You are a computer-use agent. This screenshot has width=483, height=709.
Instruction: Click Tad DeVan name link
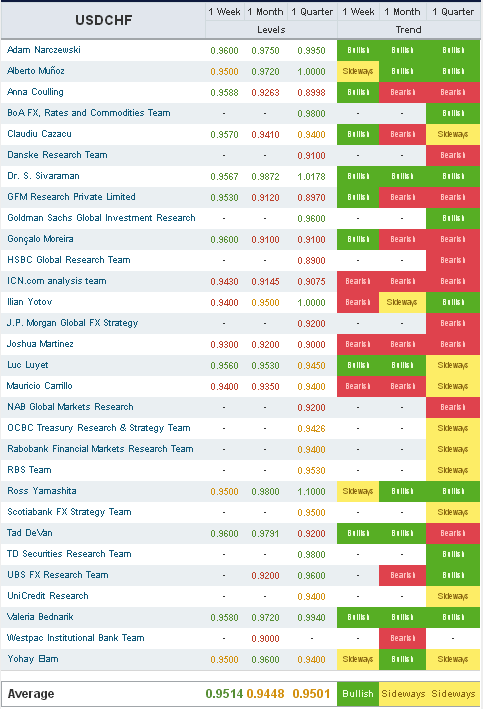pyautogui.click(x=30, y=533)
